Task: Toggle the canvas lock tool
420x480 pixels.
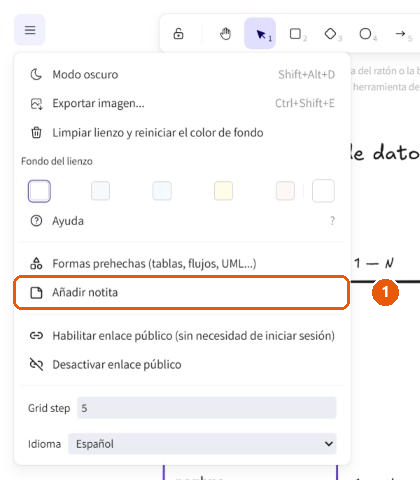Action: [178, 34]
